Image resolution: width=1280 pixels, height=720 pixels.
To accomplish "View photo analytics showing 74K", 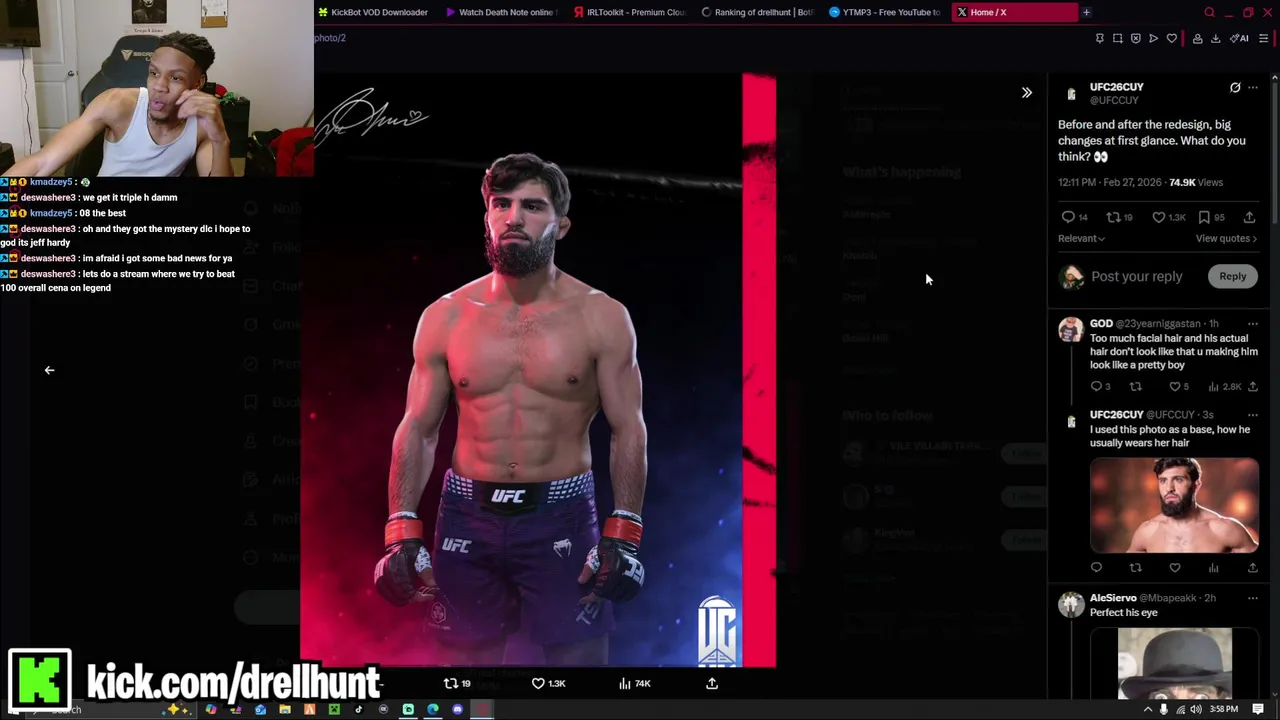I will pos(635,684).
